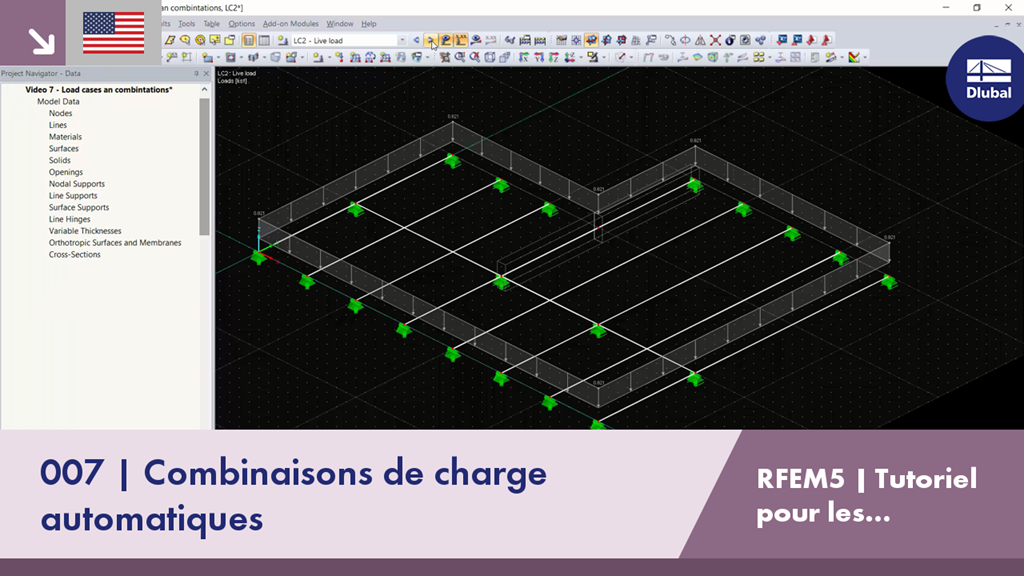The width and height of the screenshot is (1024, 576).
Task: Open the Window menu
Action: (340, 24)
